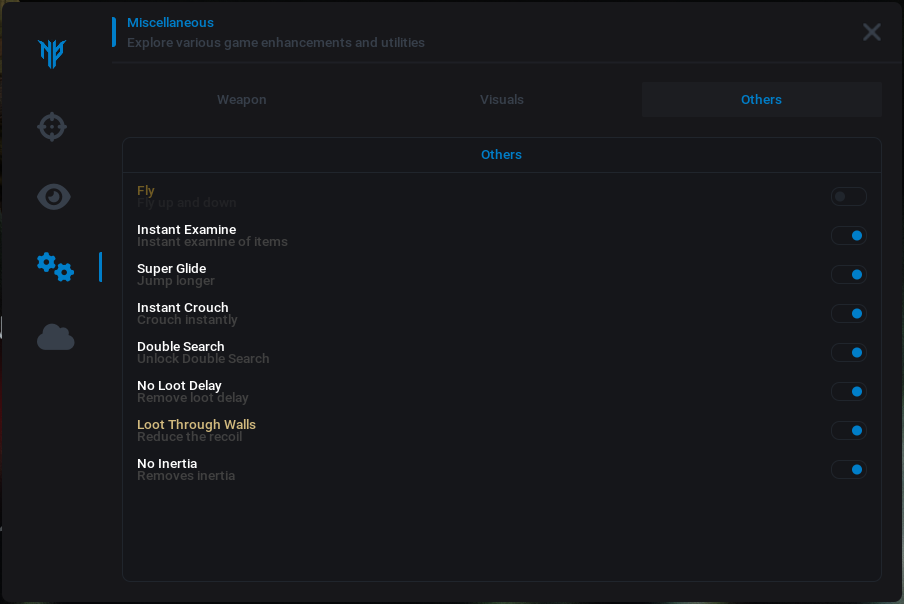
Task: Turn off Loot Through Walls switch
Action: tap(848, 431)
